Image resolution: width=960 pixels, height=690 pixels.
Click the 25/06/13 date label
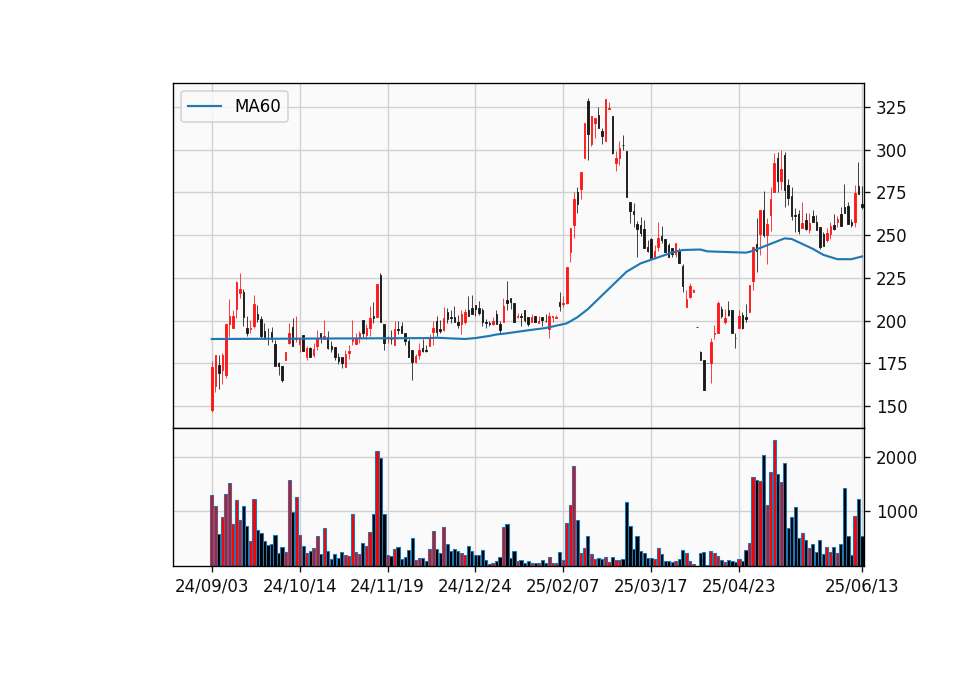(x=861, y=587)
